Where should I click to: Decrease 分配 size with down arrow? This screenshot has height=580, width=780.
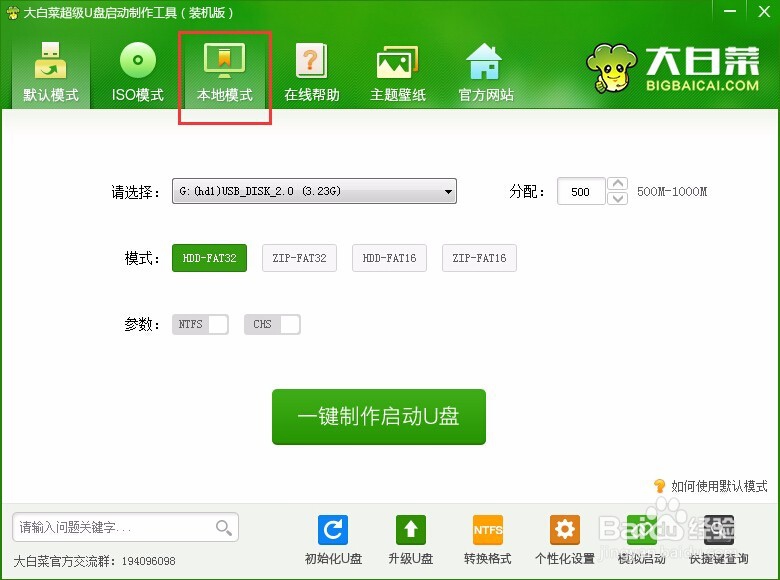(617, 198)
